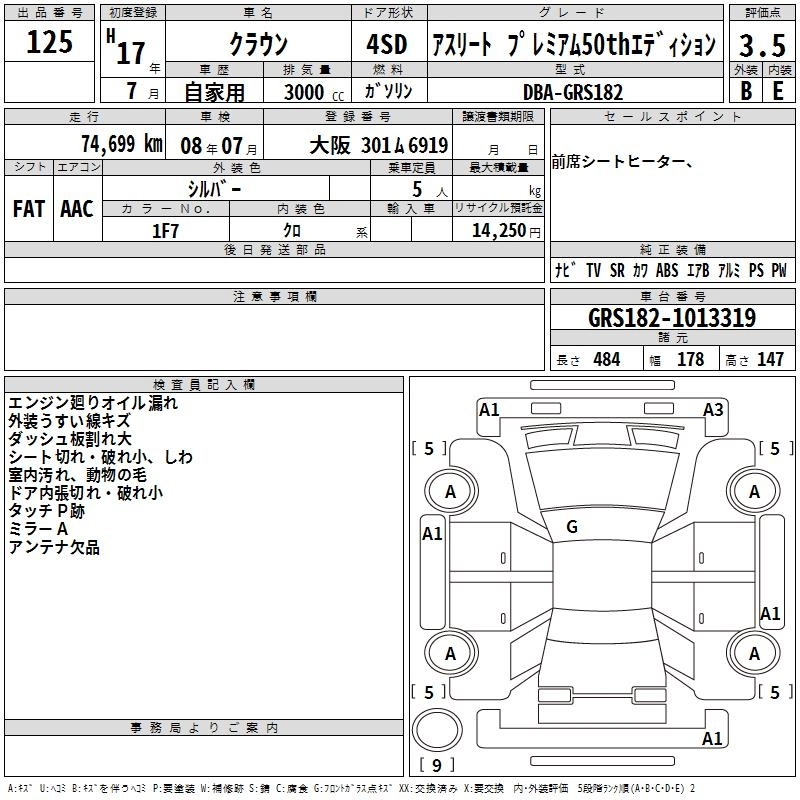Click the color number 1F7
The height and width of the screenshot is (800, 800).
coord(165,231)
